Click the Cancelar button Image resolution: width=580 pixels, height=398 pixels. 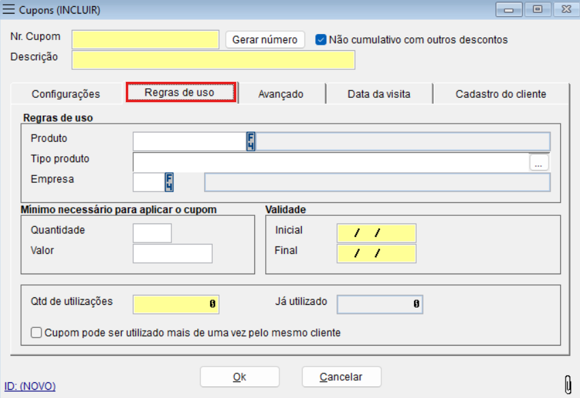click(341, 377)
